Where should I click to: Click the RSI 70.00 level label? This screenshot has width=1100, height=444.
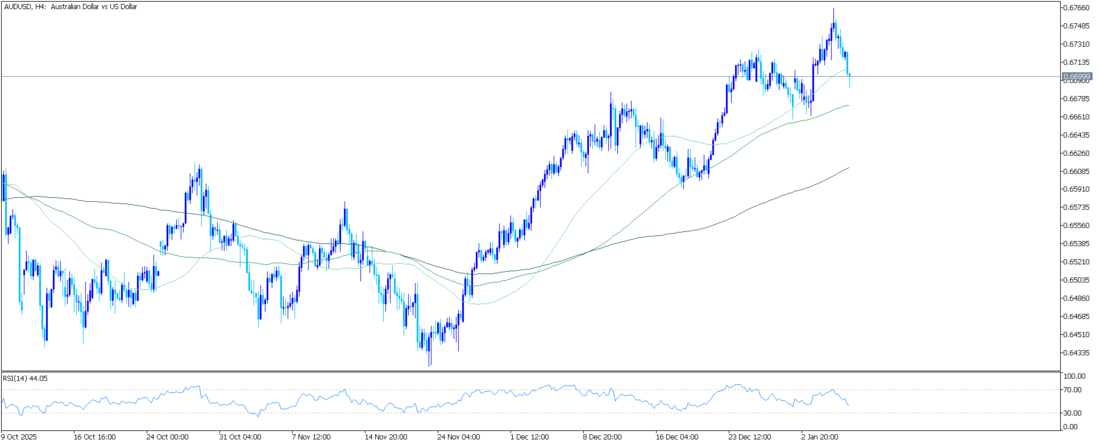(x=1073, y=388)
